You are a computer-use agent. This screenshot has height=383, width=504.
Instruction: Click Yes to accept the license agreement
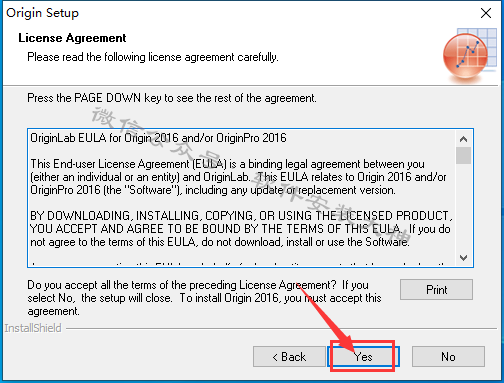coord(363,357)
